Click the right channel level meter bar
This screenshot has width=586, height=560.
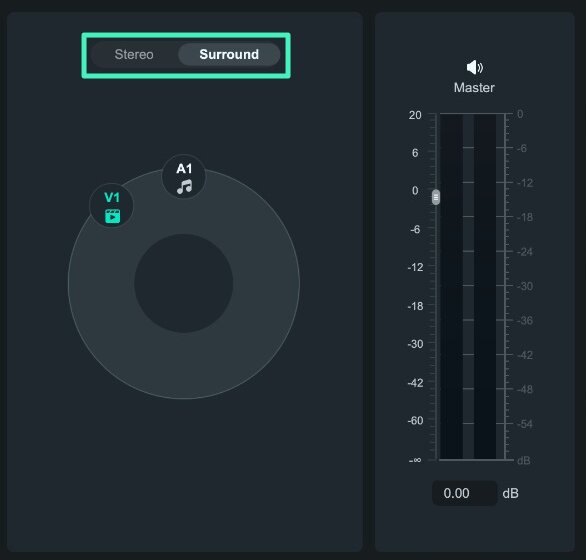[x=485, y=287]
